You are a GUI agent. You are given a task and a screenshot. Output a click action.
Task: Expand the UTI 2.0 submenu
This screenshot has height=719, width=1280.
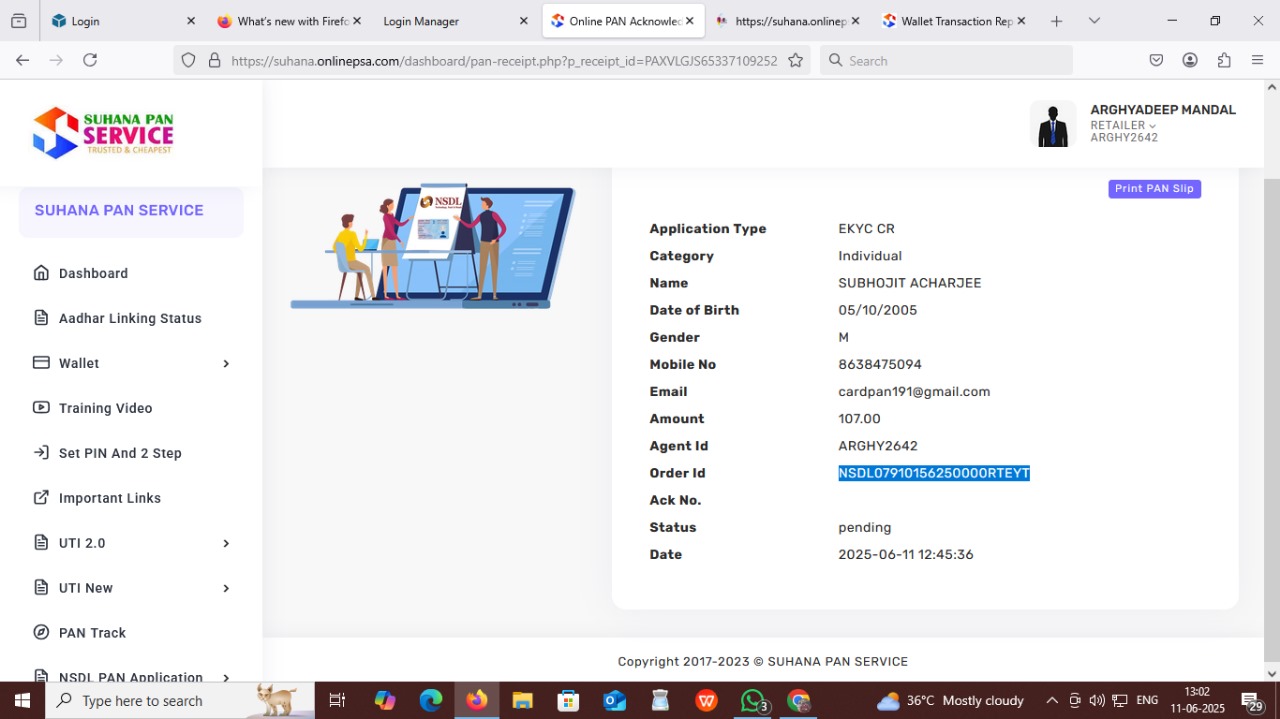pyautogui.click(x=226, y=543)
